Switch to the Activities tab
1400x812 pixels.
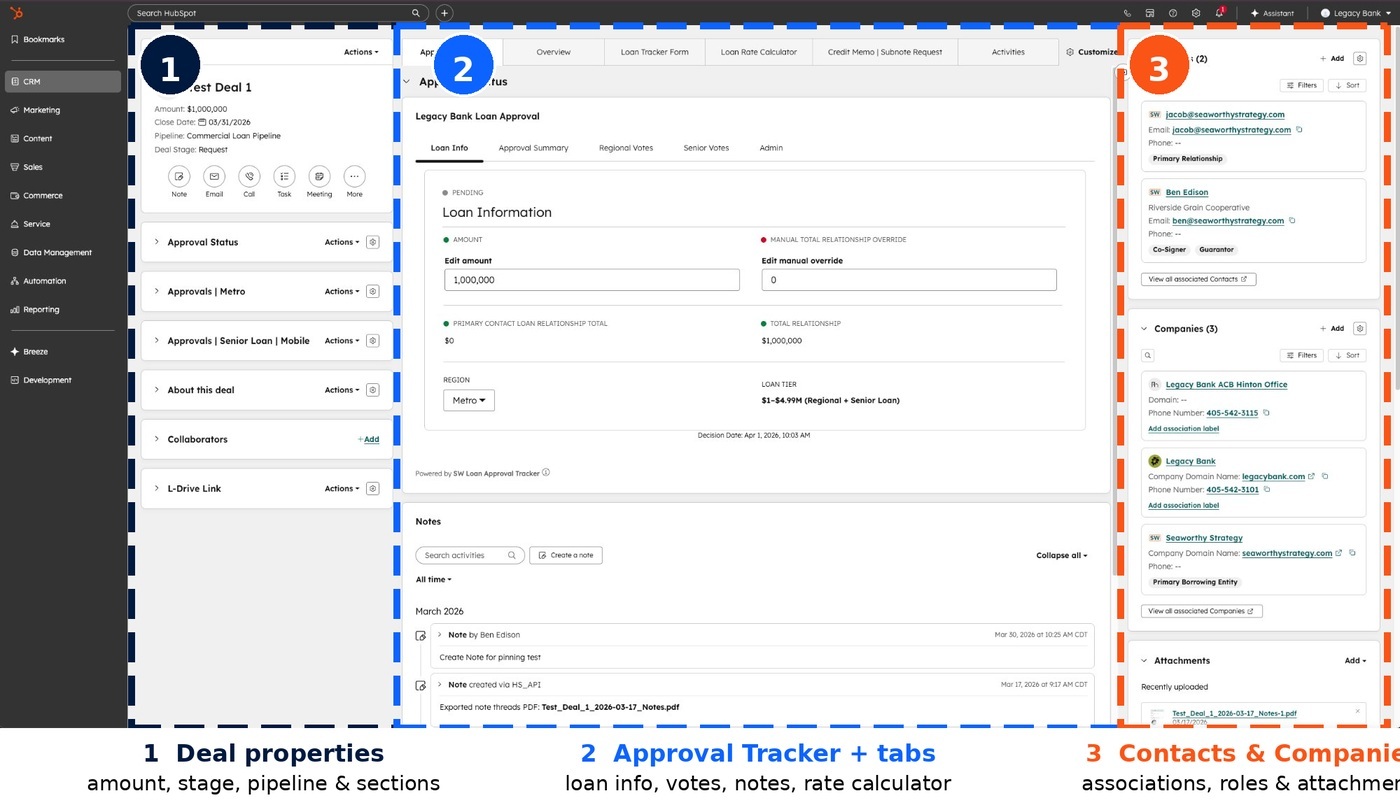click(1008, 52)
